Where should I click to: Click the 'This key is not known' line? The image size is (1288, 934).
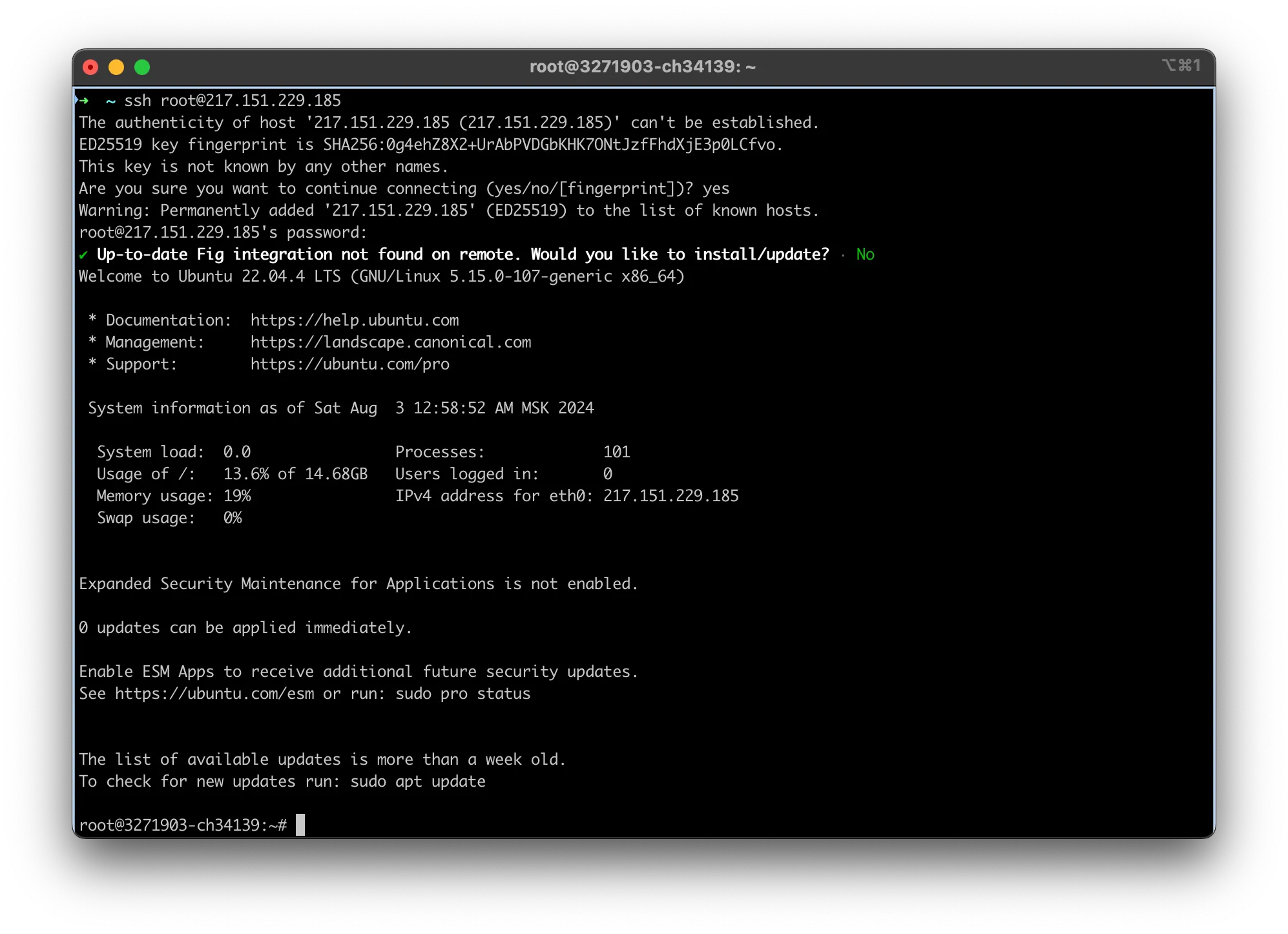coord(264,167)
